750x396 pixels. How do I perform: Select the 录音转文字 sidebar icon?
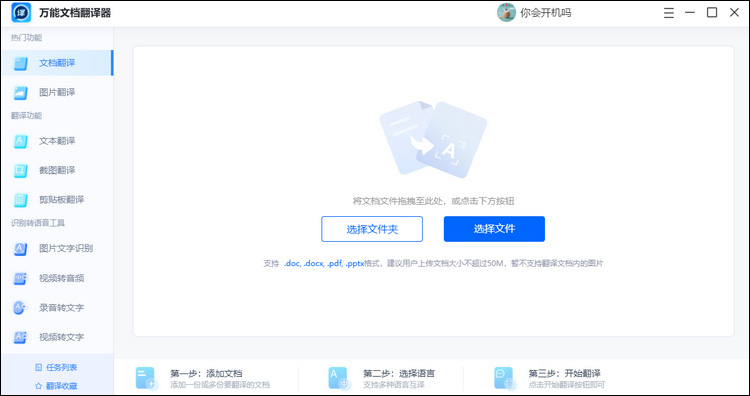(x=21, y=308)
